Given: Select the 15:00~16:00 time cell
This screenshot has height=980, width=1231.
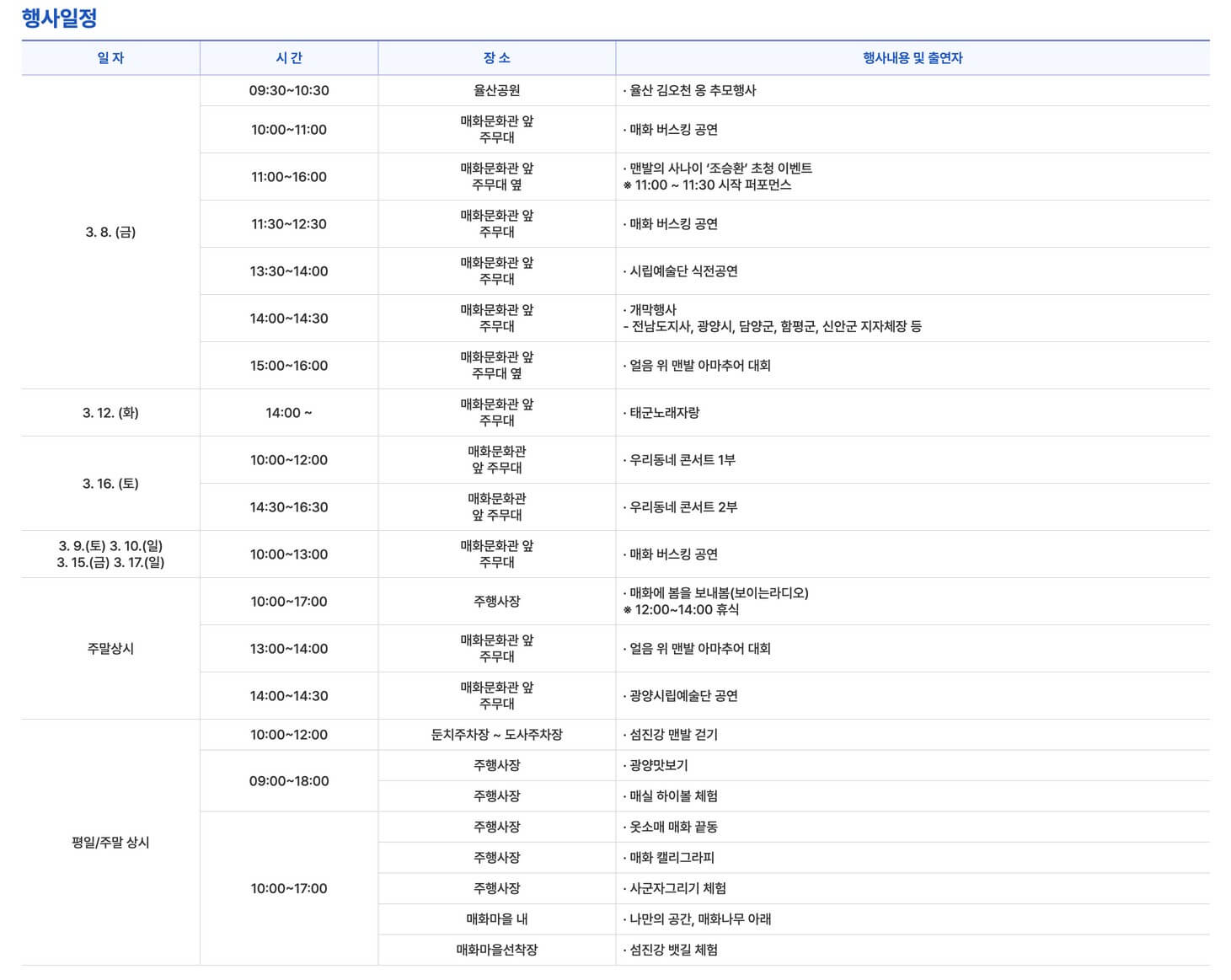Looking at the screenshot, I should 289,366.
